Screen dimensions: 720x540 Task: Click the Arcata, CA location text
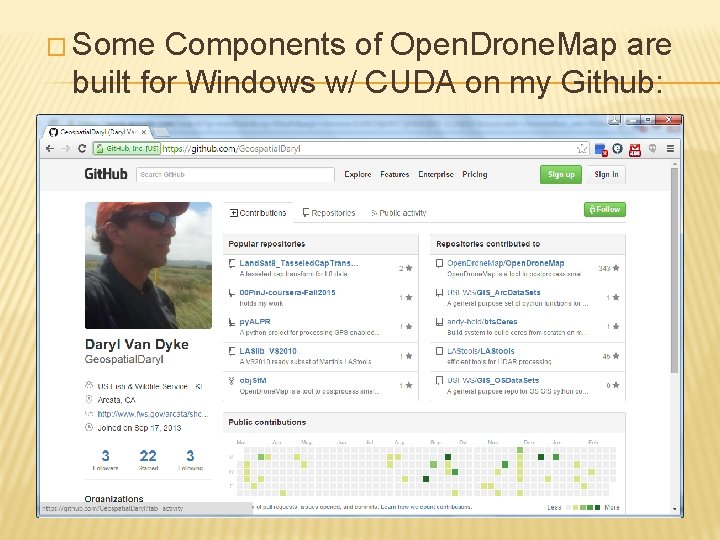coord(116,400)
